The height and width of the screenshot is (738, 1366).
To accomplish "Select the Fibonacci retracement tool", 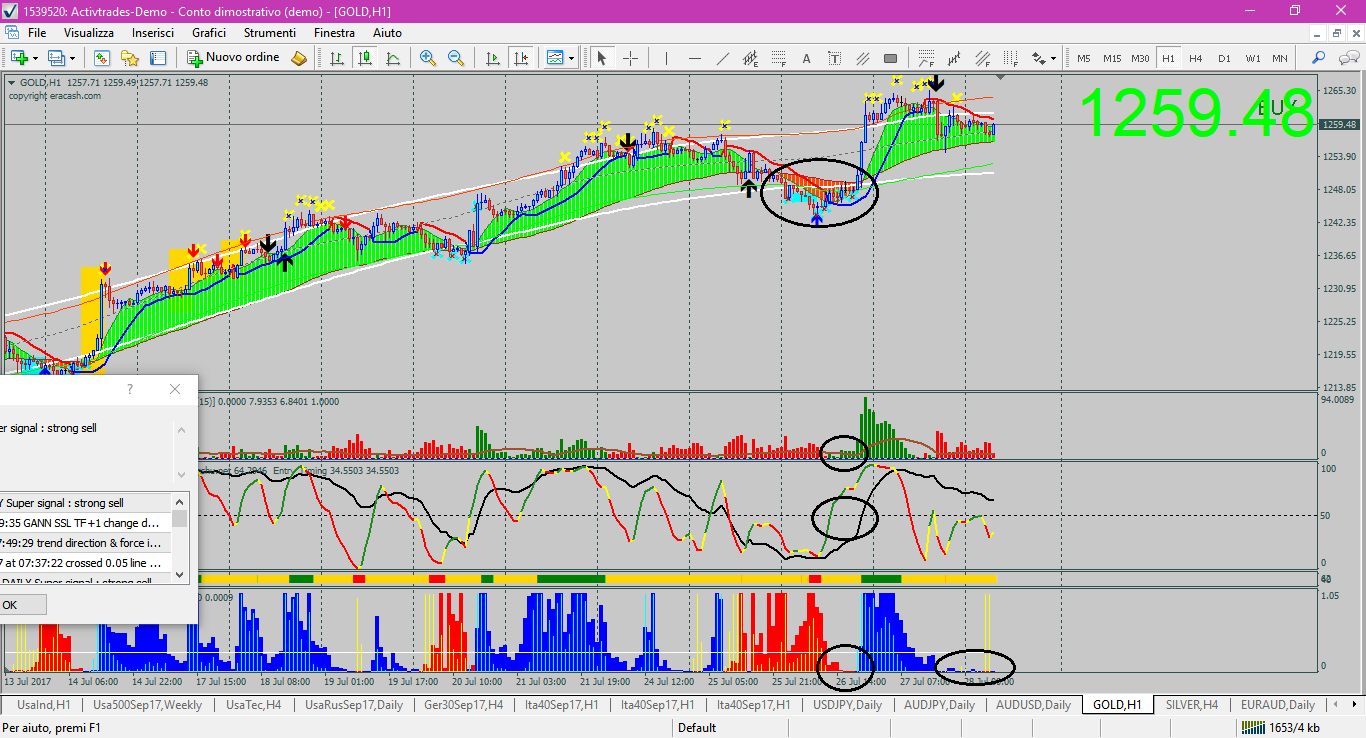I will 778,58.
